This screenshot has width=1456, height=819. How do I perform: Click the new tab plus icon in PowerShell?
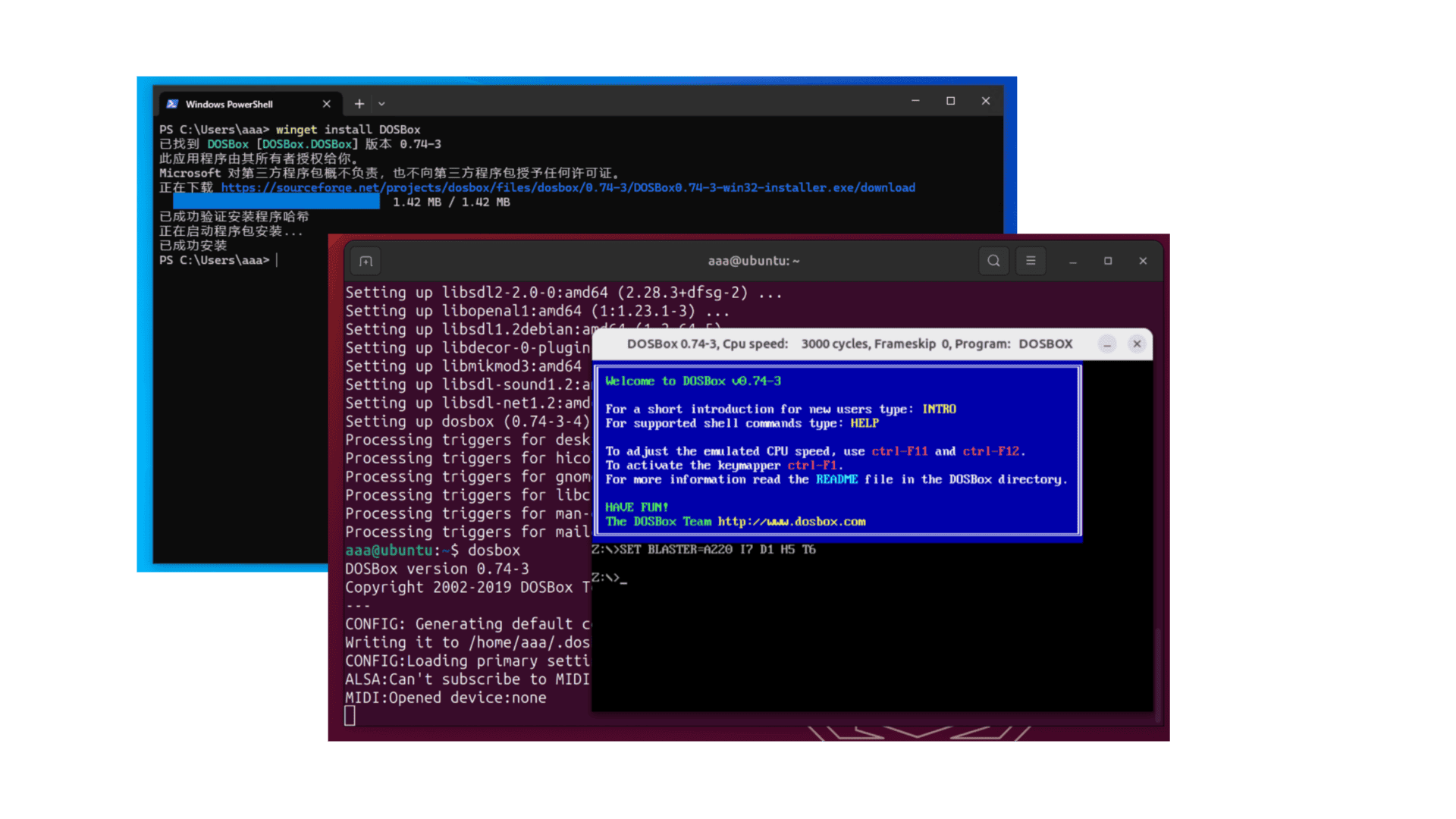coord(357,103)
